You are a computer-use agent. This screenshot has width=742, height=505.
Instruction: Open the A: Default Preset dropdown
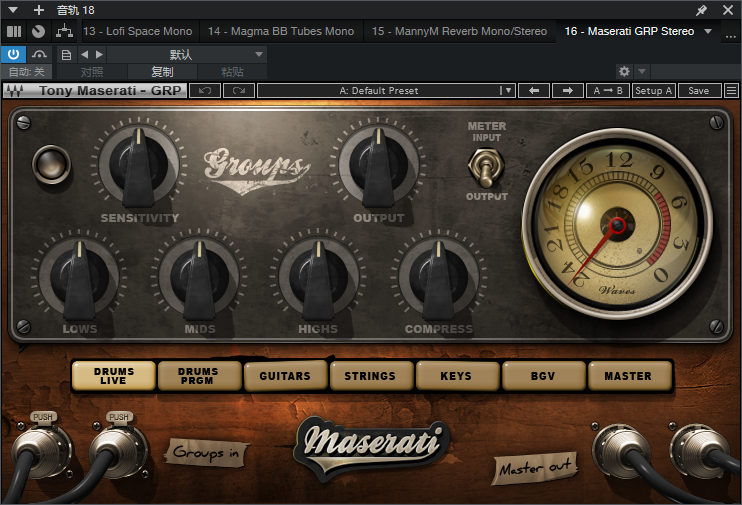pyautogui.click(x=386, y=90)
